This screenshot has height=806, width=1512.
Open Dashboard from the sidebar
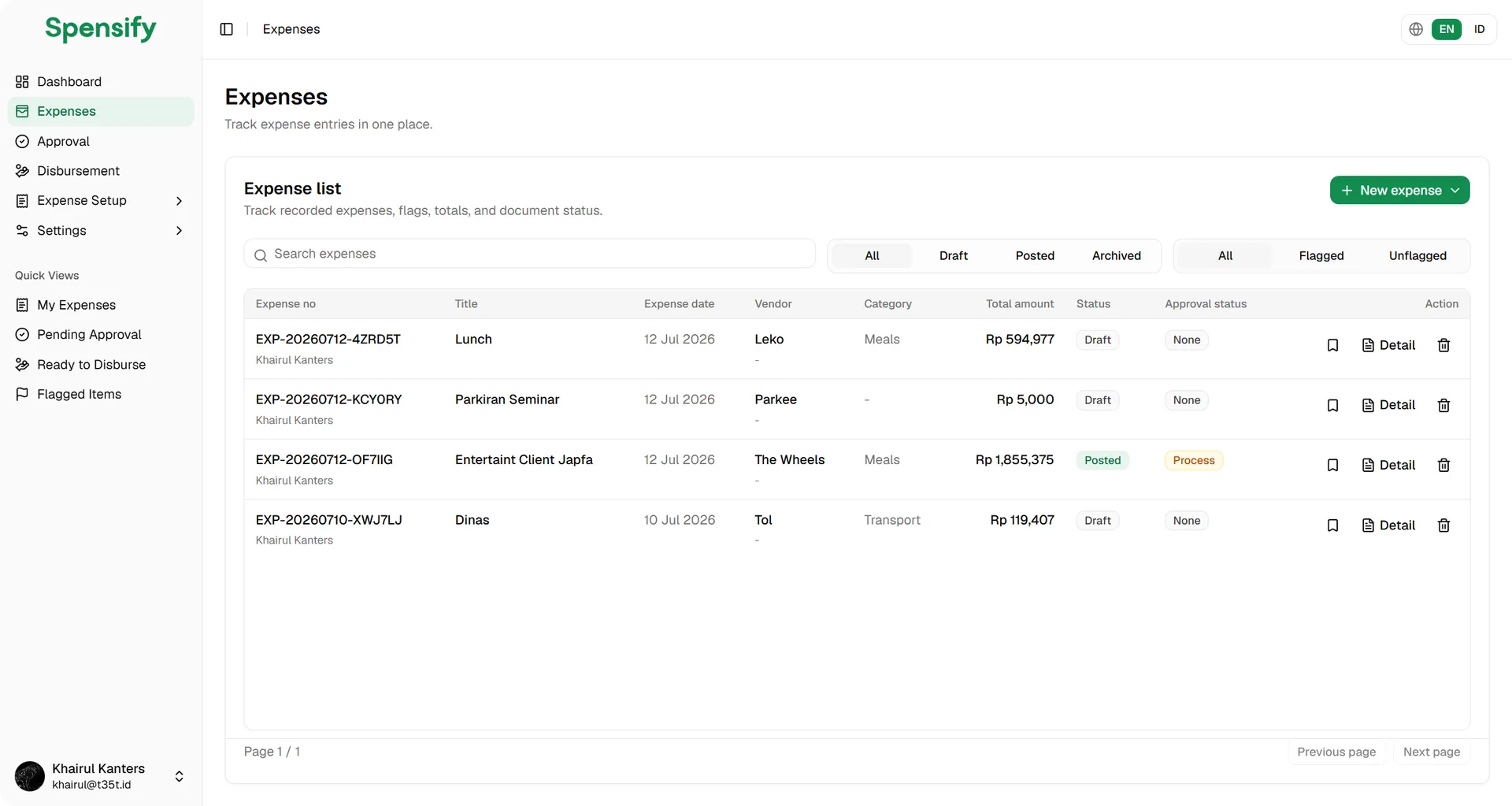click(x=101, y=82)
